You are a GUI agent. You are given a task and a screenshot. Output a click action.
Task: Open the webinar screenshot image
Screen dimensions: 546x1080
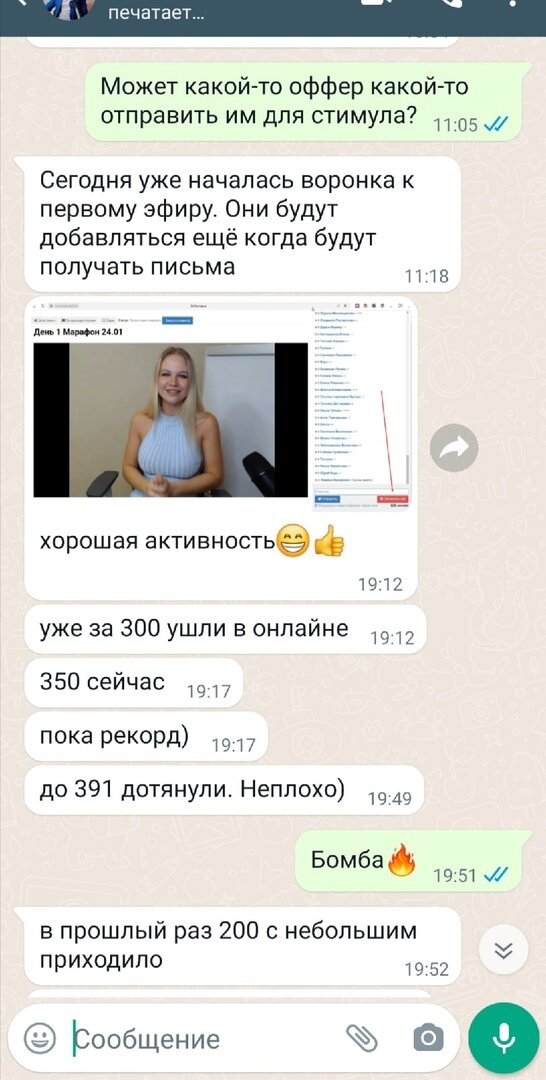pos(222,405)
